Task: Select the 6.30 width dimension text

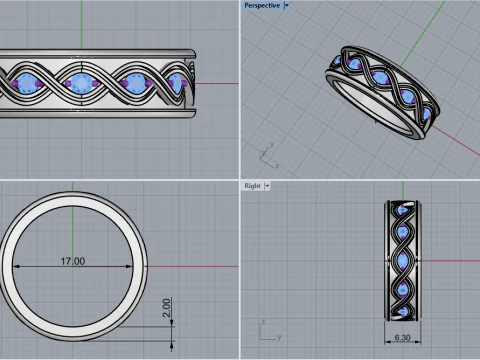Action: [x=402, y=338]
